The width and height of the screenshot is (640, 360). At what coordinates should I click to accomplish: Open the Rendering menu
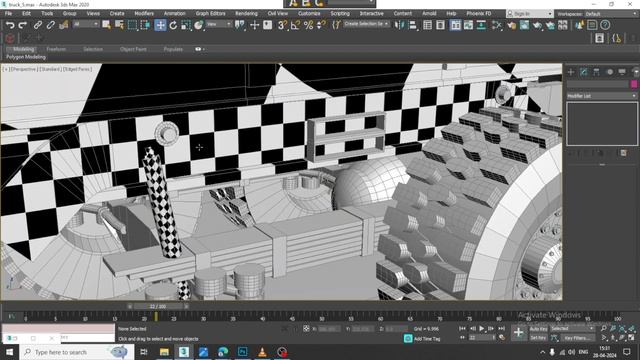tap(246, 13)
